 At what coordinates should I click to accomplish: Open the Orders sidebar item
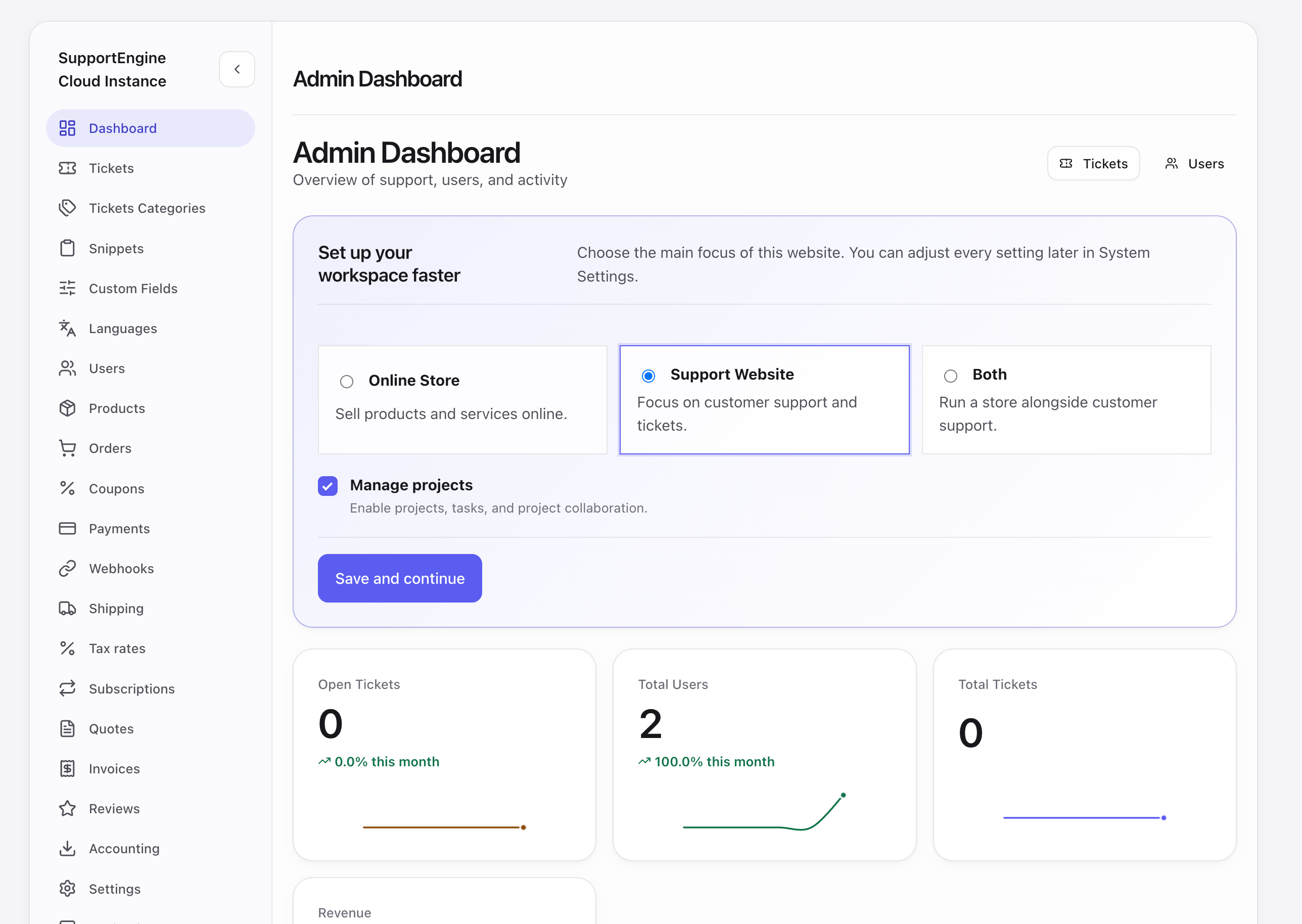[150, 448]
